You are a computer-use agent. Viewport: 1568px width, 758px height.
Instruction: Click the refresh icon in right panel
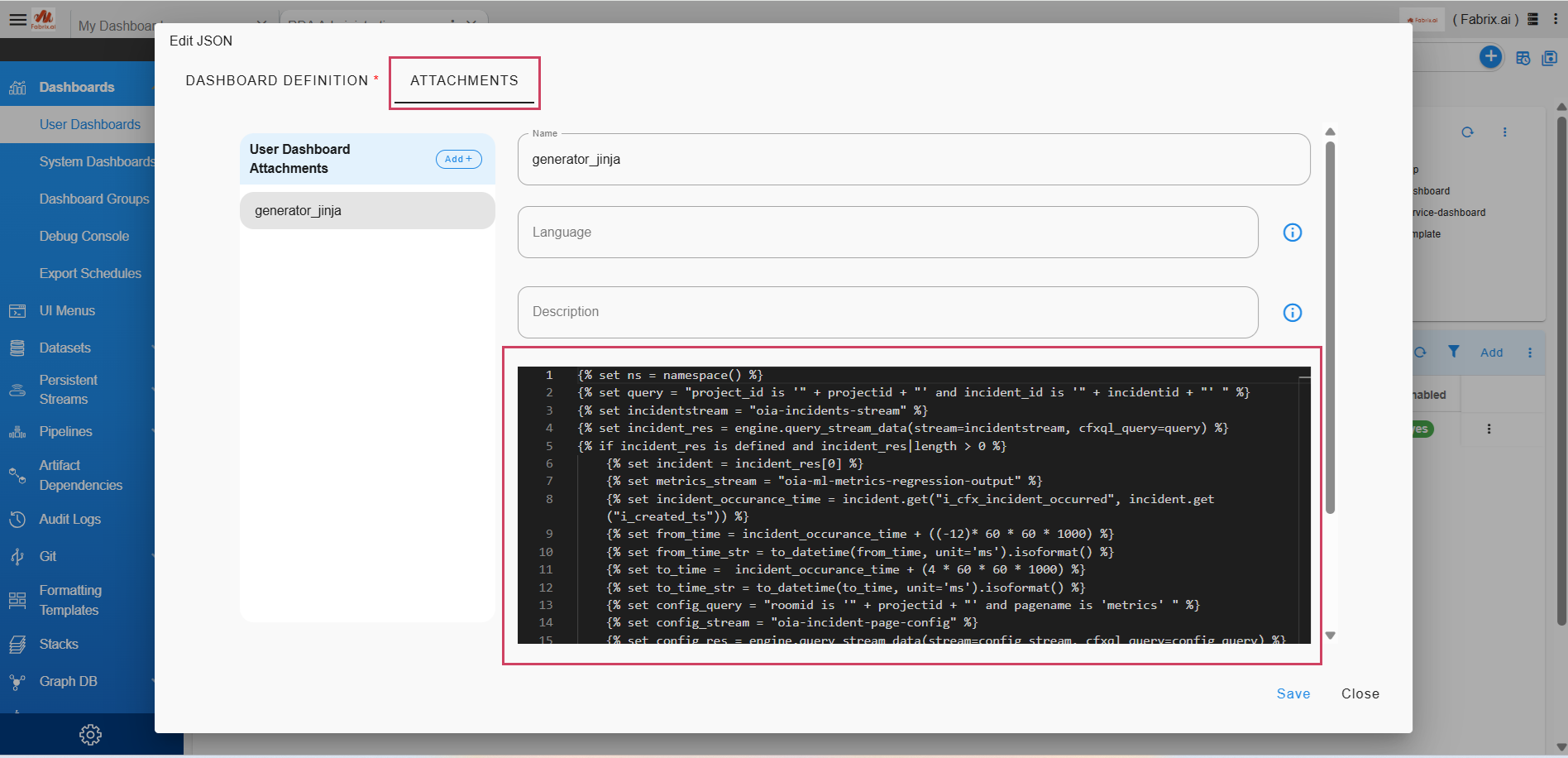[1467, 132]
